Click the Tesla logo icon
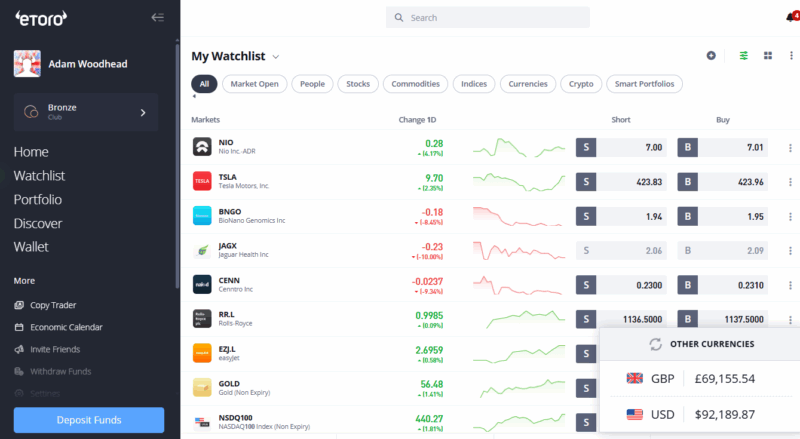The image size is (800, 439). [202, 182]
